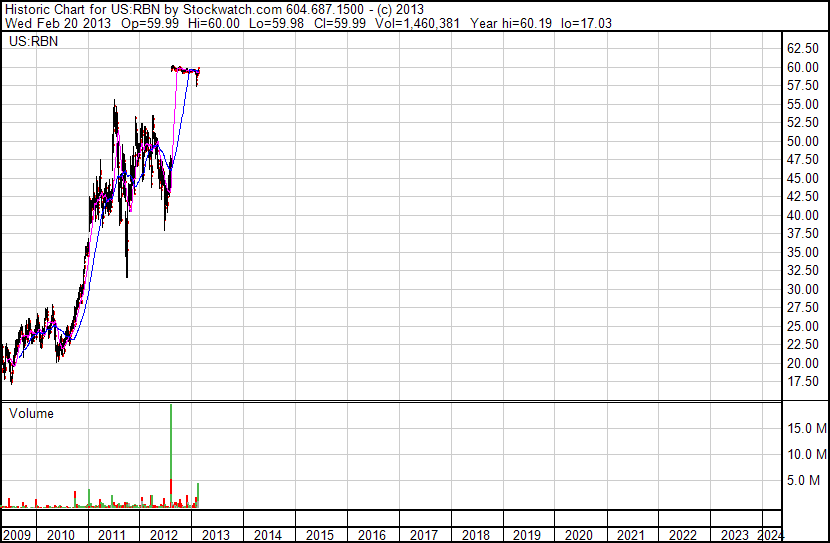
Task: Select the 2009 year label
Action: tap(16, 535)
